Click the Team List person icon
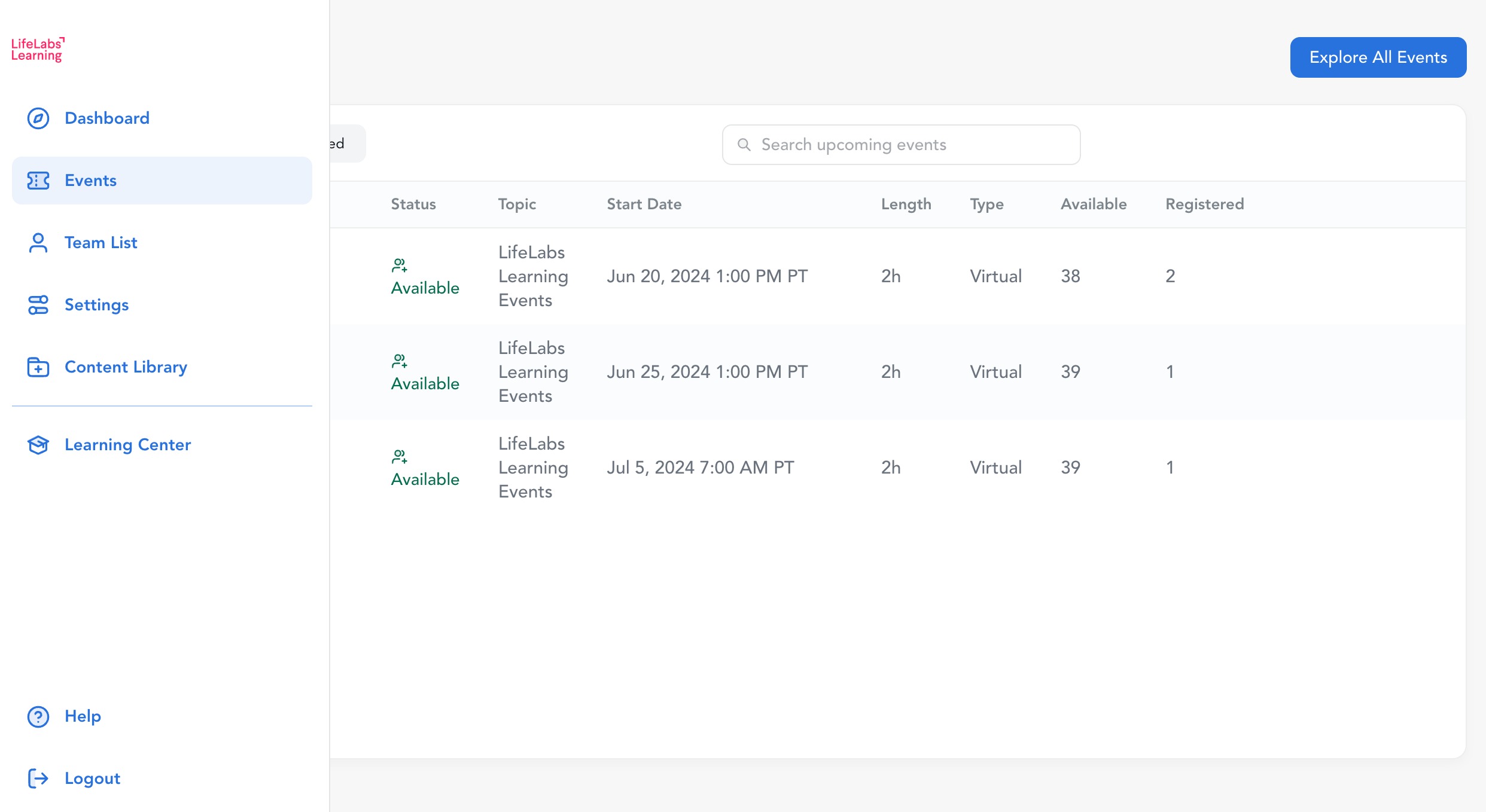1486x812 pixels. click(x=38, y=243)
